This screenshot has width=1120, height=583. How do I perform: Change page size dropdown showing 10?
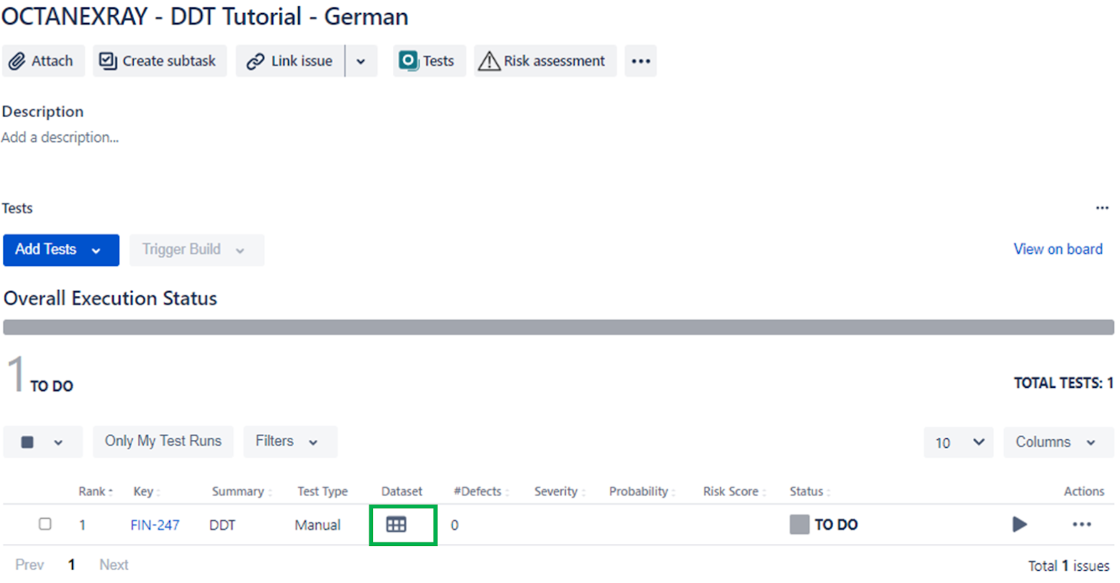click(959, 442)
